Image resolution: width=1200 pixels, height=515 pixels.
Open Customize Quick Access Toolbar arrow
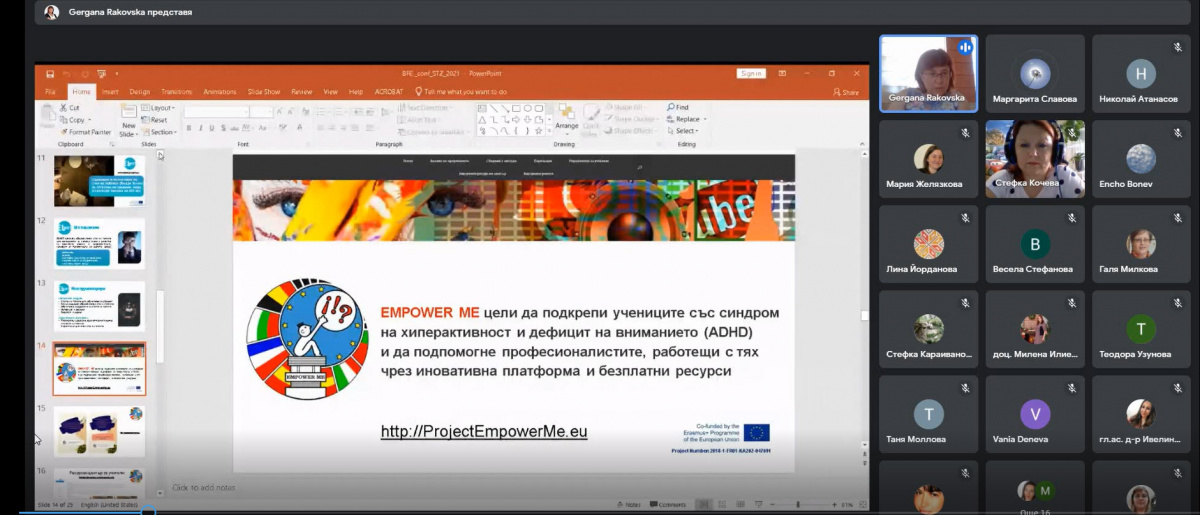click(x=116, y=73)
